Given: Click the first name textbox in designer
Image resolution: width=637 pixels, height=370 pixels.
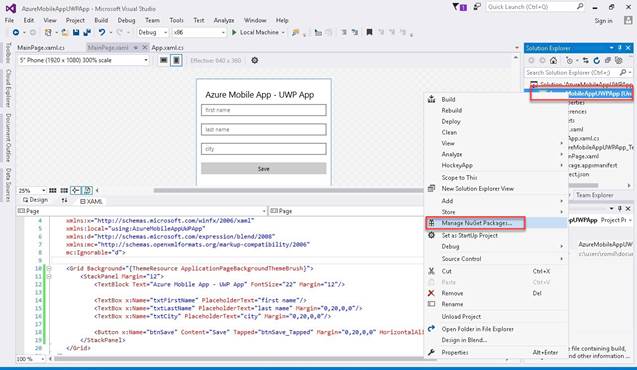Looking at the screenshot, I should pyautogui.click(x=264, y=110).
